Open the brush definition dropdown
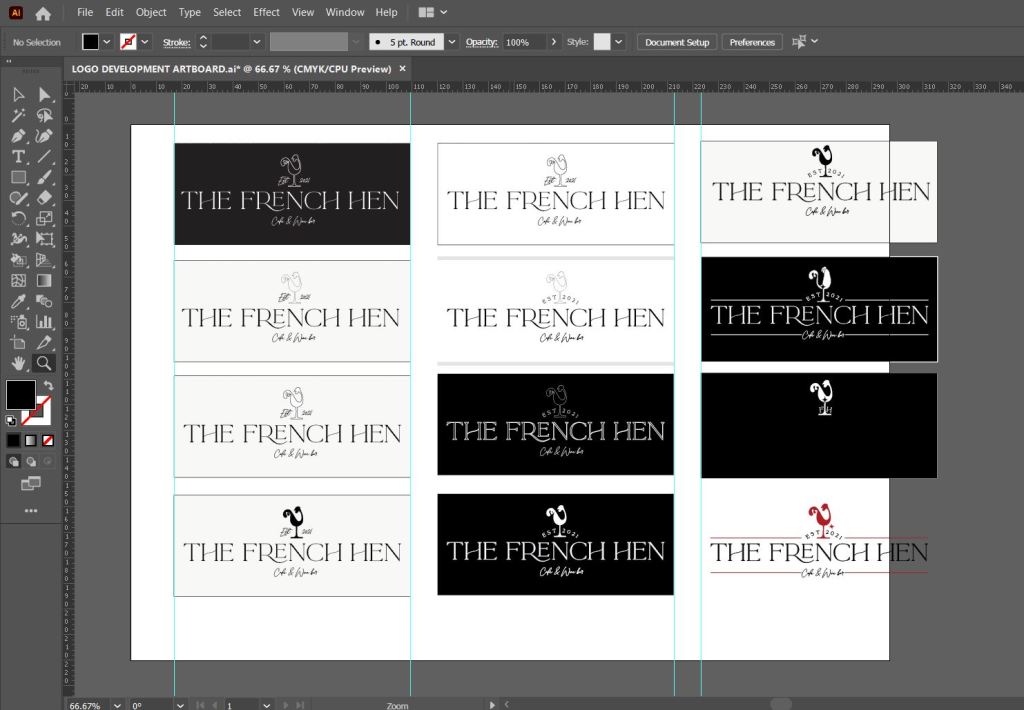1024x710 pixels. (452, 42)
